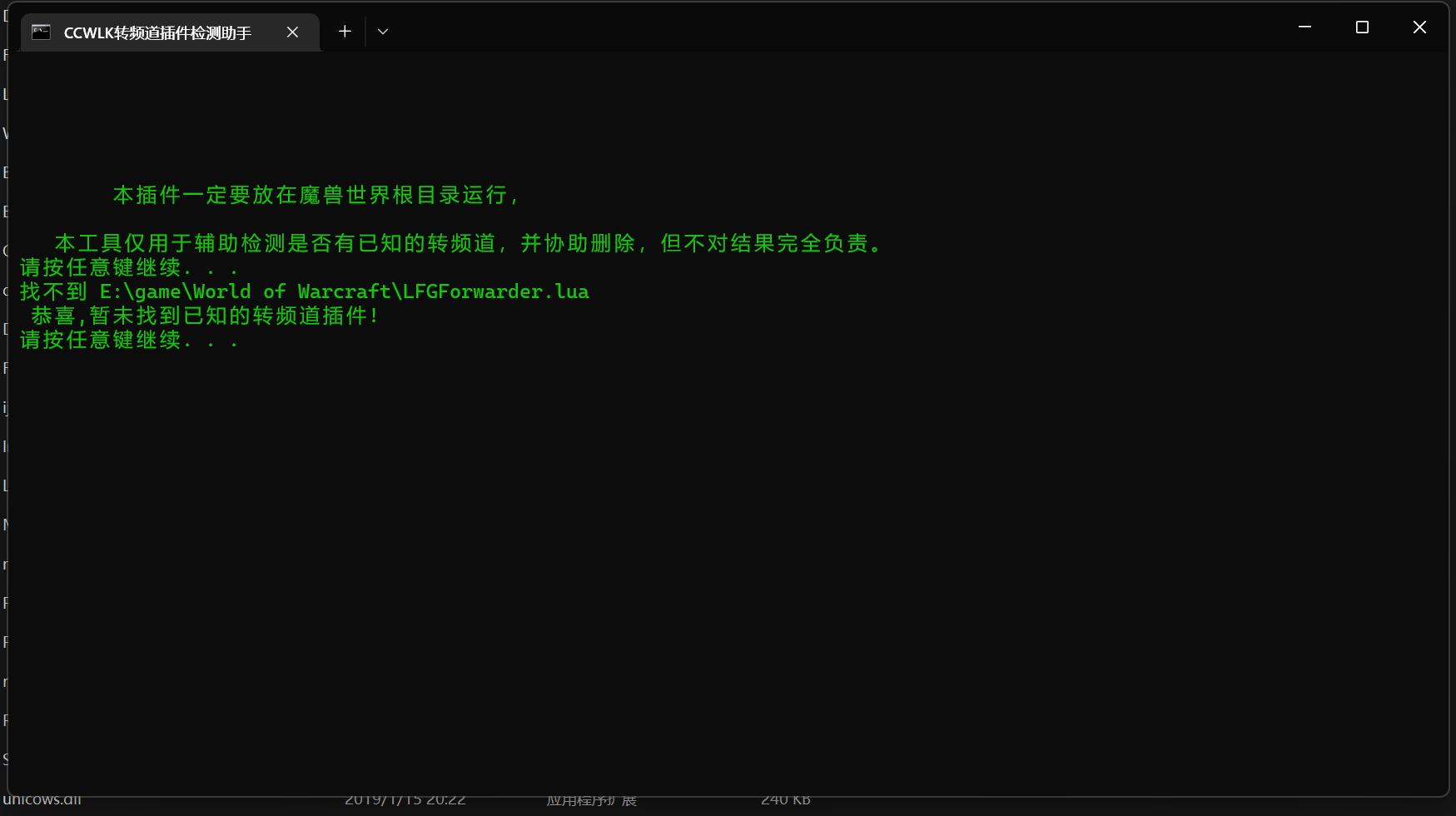Select the CCWLK转频道插件检测助手 tab
This screenshot has width=1456, height=816.
pyautogui.click(x=154, y=32)
